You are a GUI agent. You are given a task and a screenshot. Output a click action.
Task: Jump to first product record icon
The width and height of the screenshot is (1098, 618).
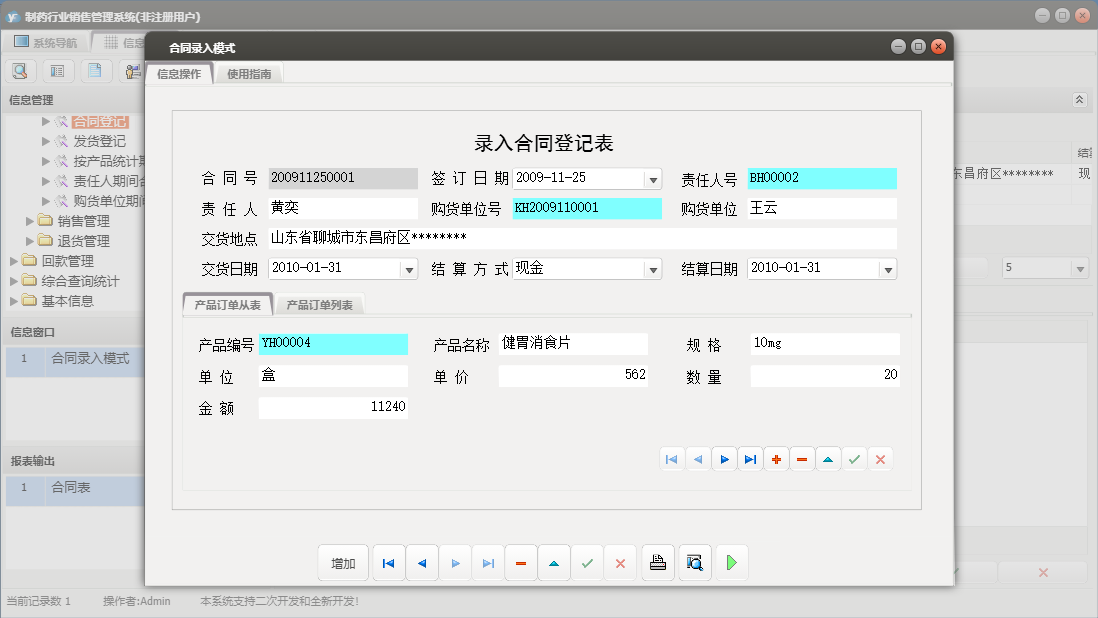click(x=672, y=459)
